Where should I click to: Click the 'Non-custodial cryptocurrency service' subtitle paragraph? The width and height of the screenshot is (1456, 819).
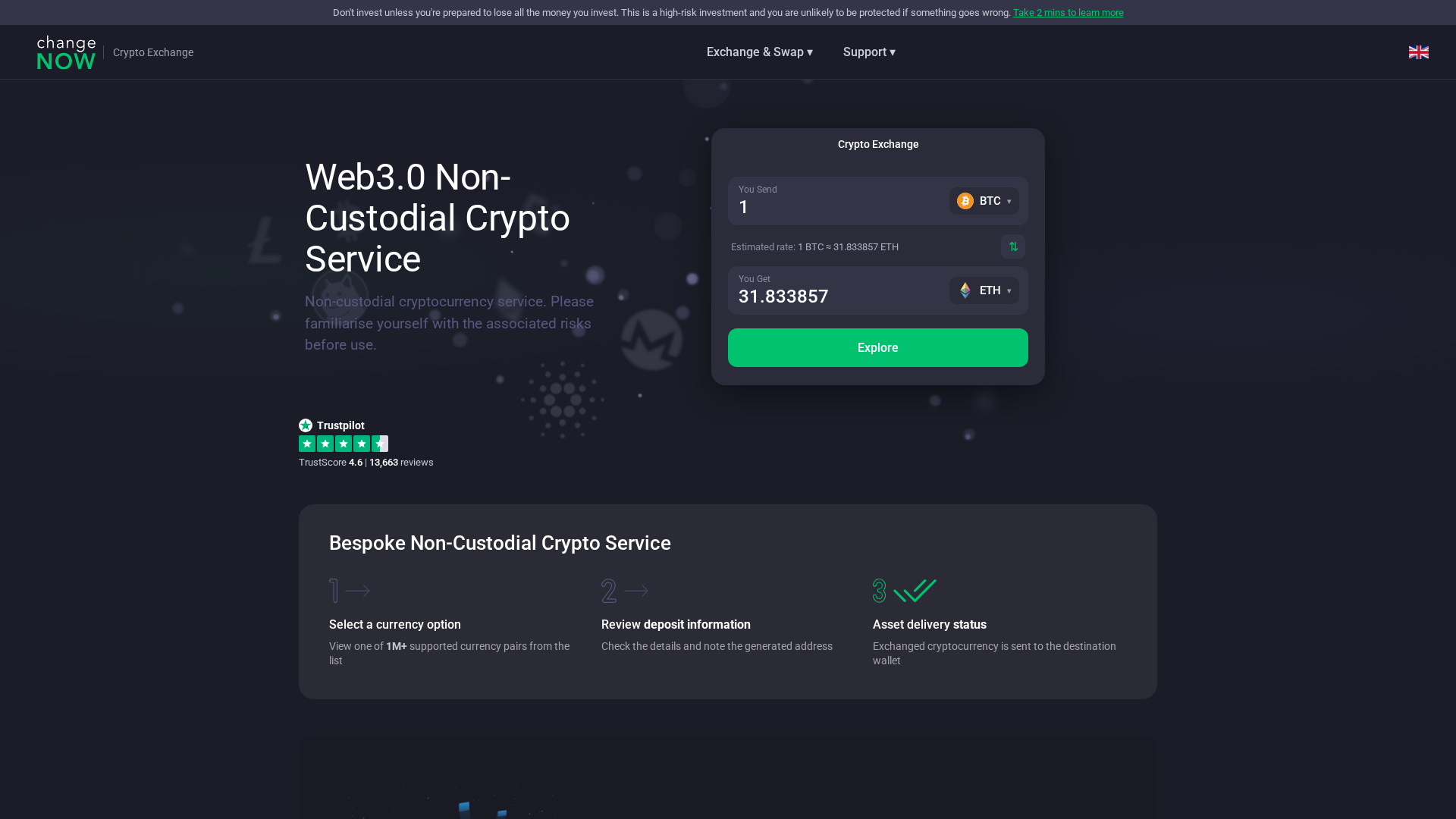[449, 323]
